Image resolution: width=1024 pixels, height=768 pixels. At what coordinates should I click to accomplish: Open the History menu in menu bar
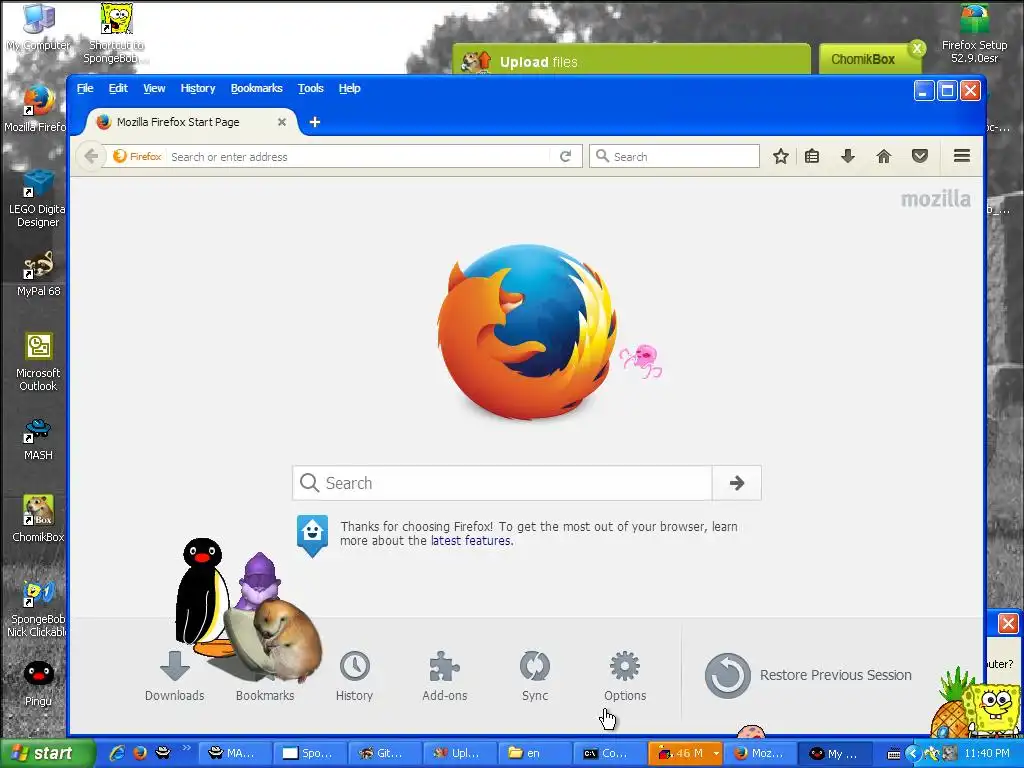coord(198,88)
